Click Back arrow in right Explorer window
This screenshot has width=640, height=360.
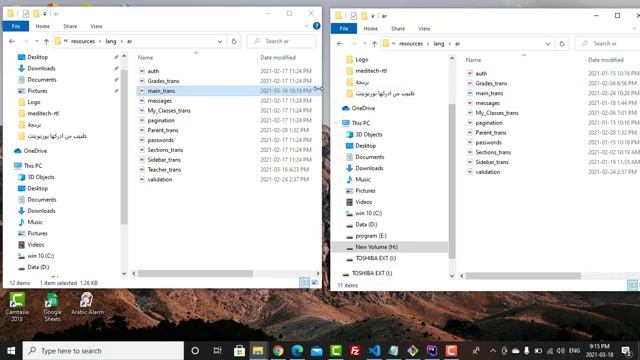click(340, 44)
